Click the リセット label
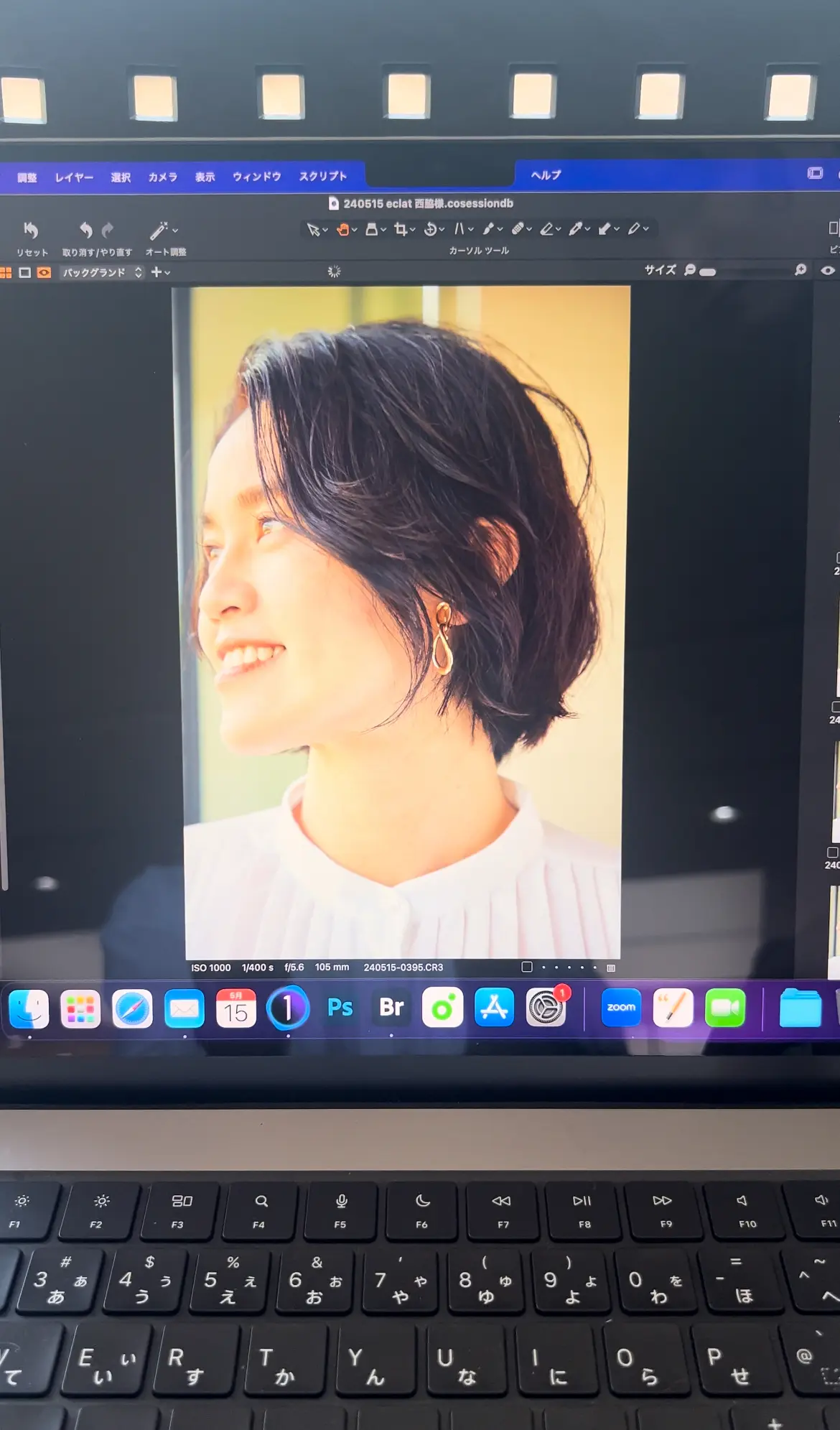Viewport: 840px width, 1430px height. [32, 253]
